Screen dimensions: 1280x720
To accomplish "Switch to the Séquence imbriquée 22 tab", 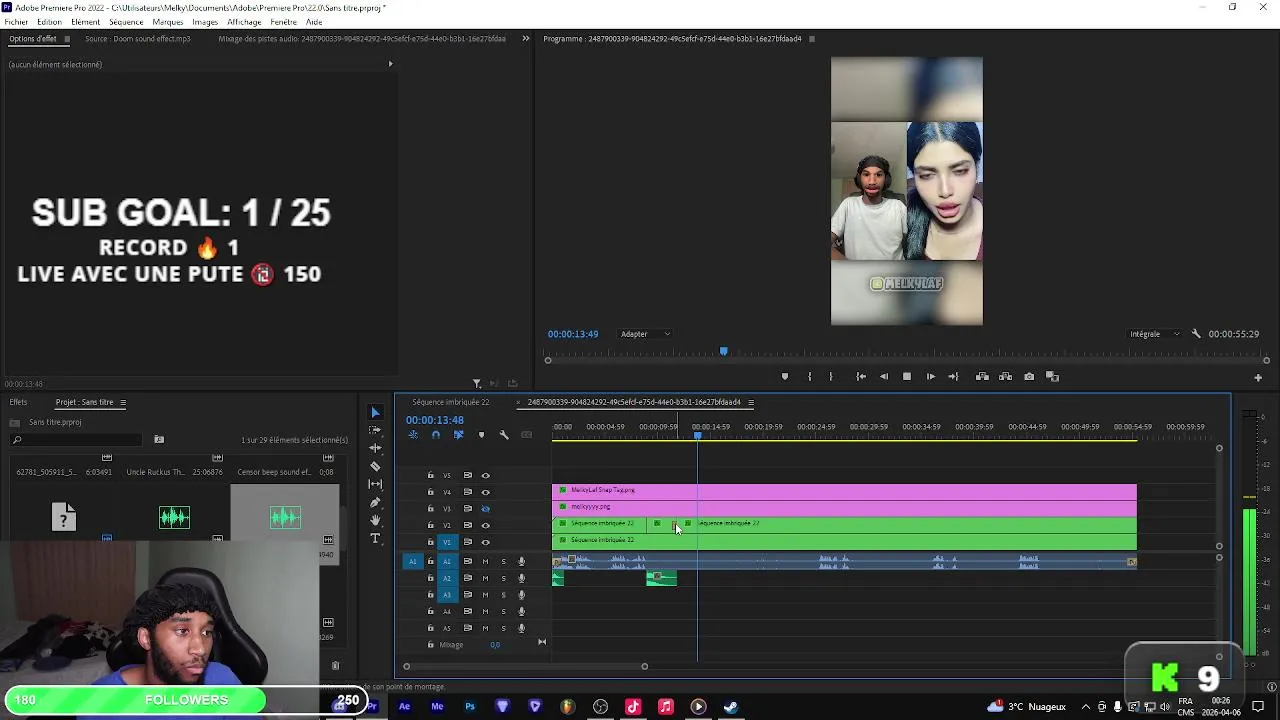I will coord(451,402).
